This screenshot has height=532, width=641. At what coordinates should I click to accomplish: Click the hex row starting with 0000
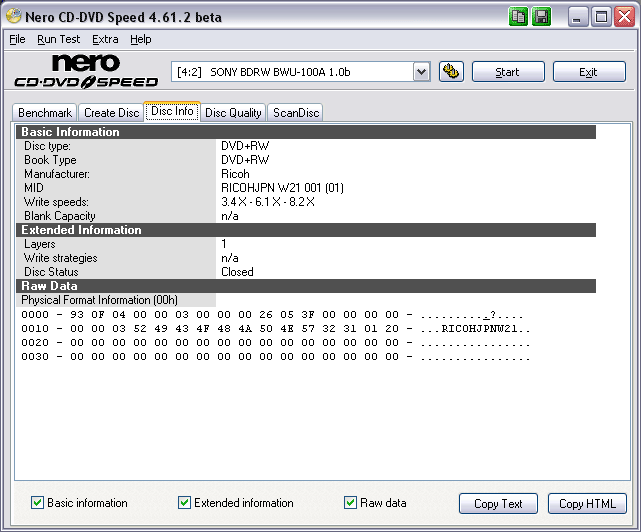(272, 314)
